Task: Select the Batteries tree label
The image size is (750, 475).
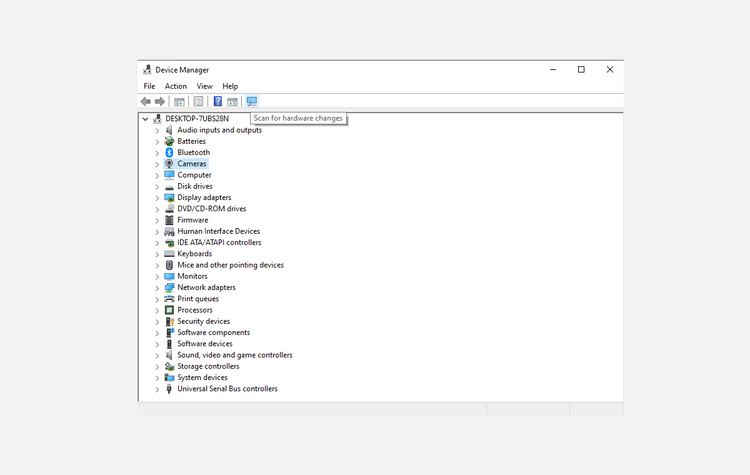Action: 191,141
